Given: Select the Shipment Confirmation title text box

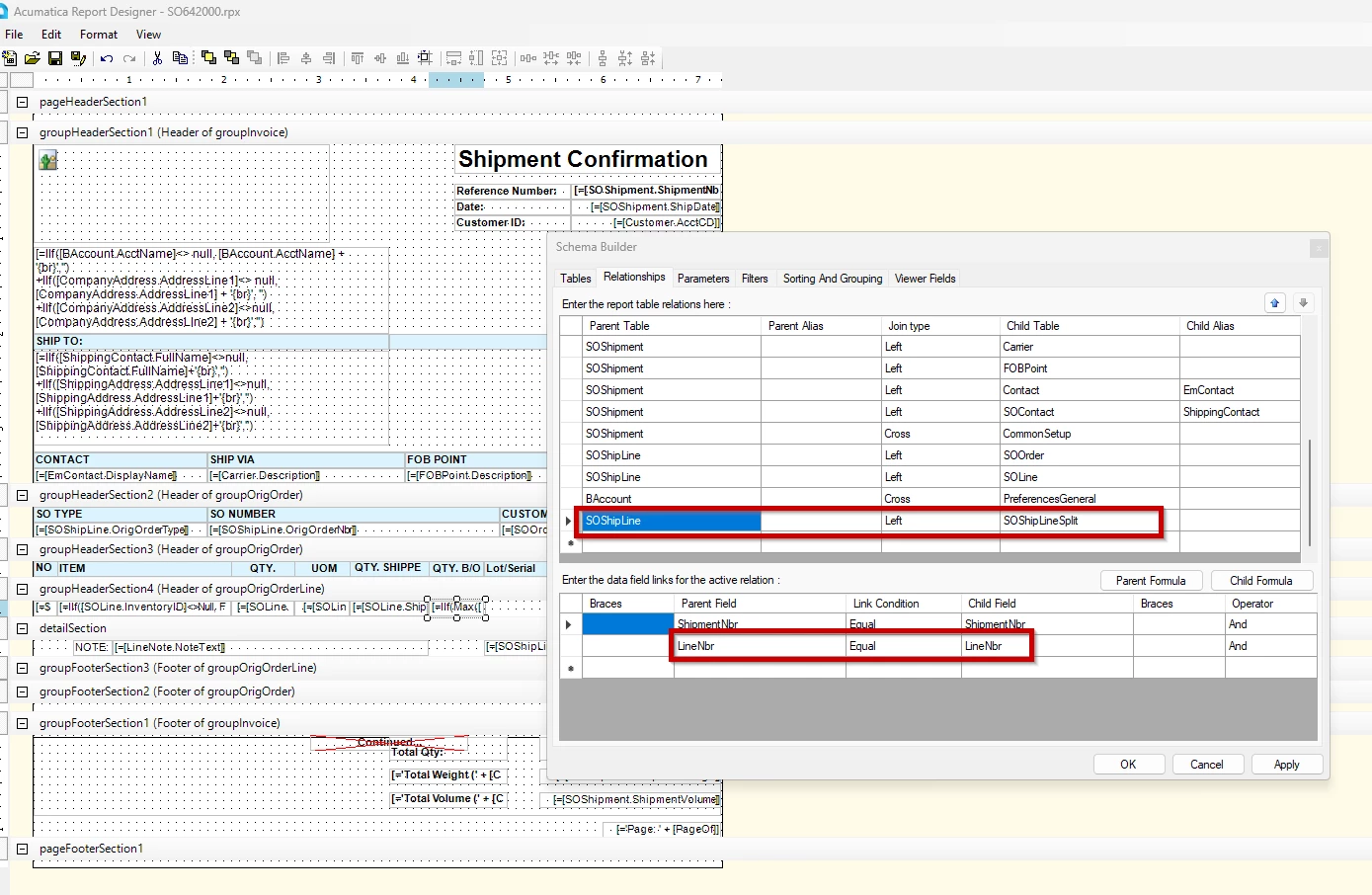Looking at the screenshot, I should pyautogui.click(x=588, y=159).
